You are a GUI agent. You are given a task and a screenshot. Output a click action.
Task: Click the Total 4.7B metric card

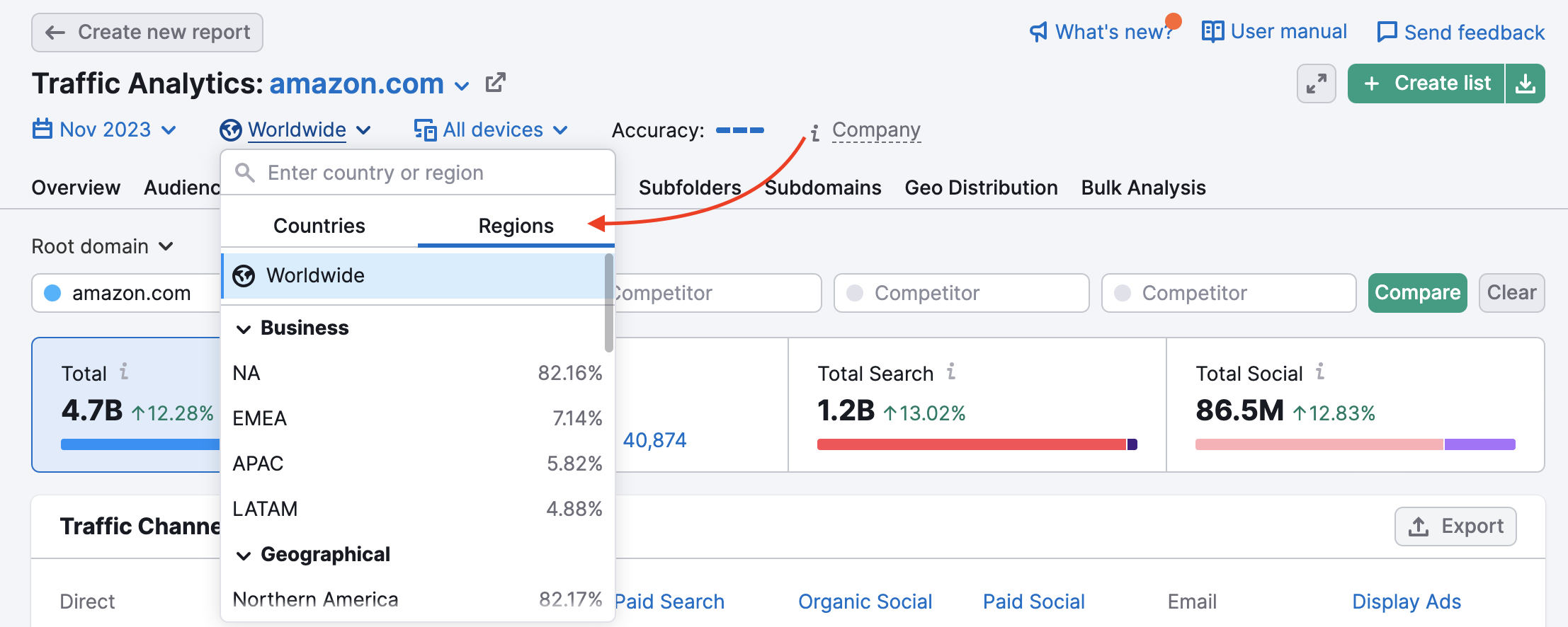(x=127, y=405)
